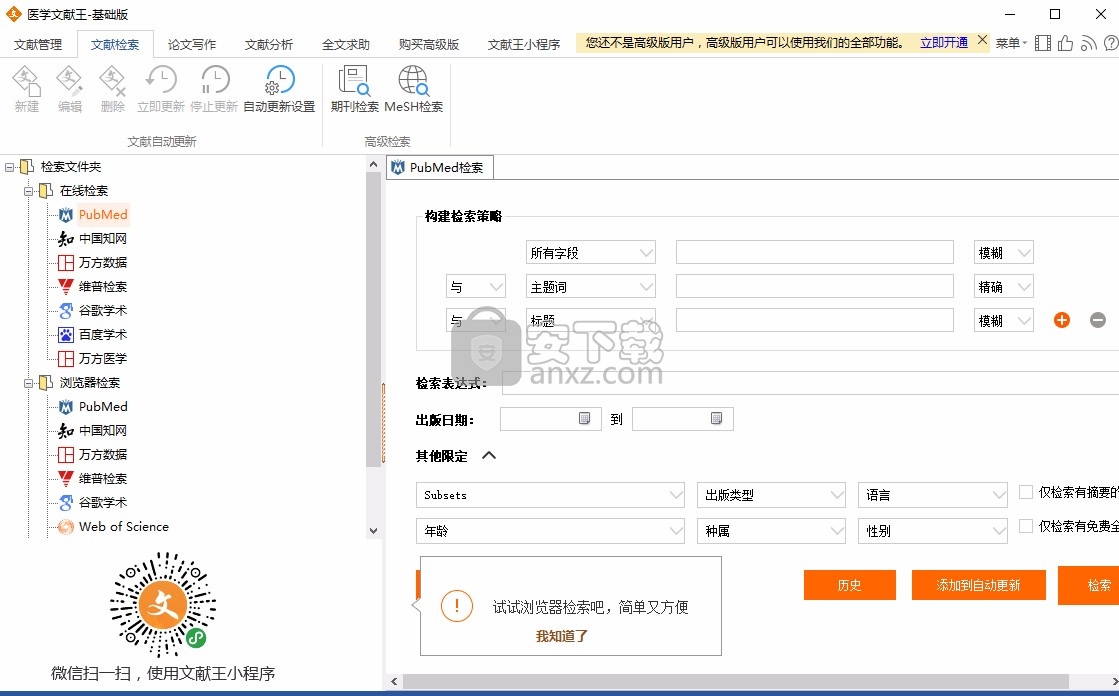Close the upgrade notification banner
Image resolution: width=1119 pixels, height=696 pixels.
point(983,41)
